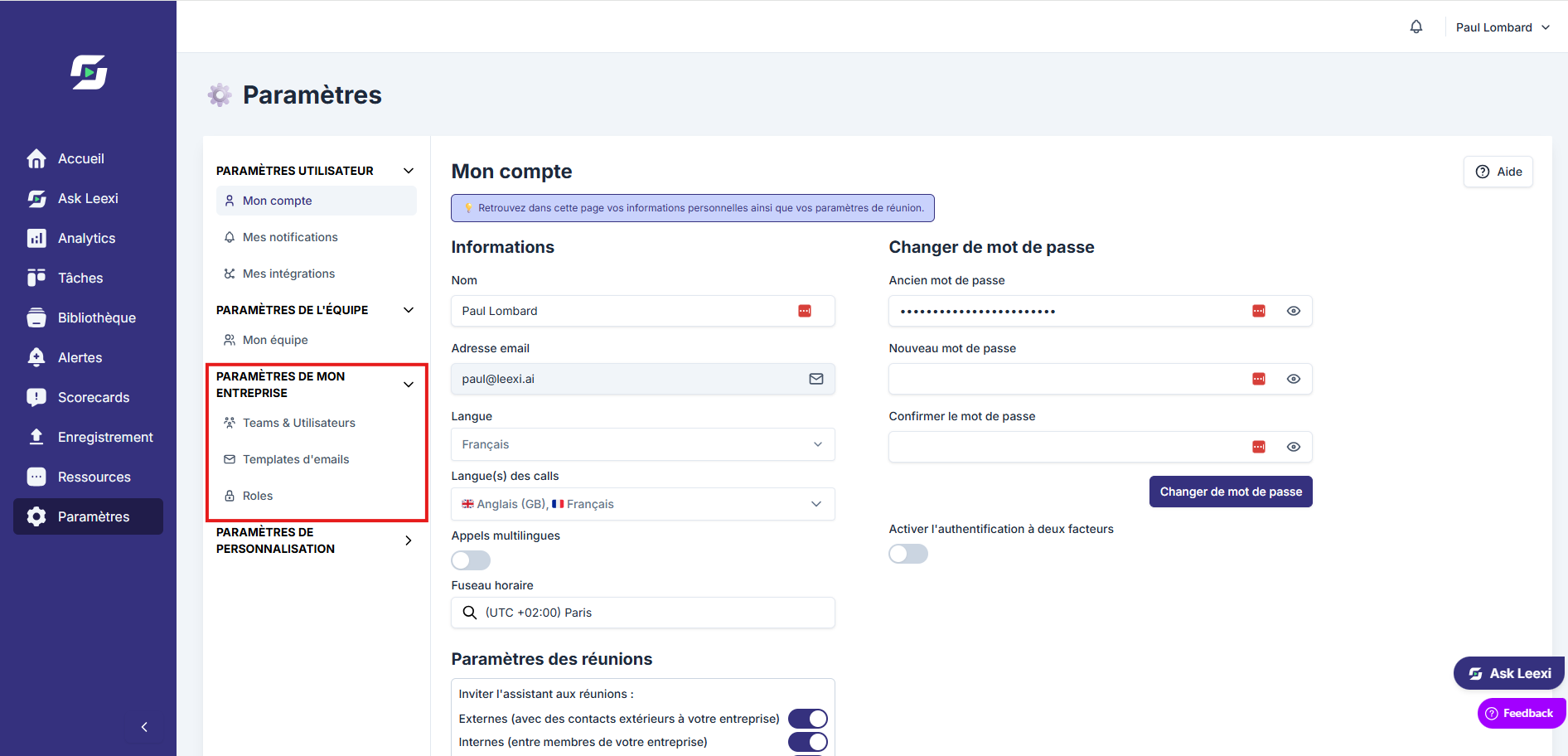1568x756 pixels.
Task: Click the Leexi logo in sidebar
Action: click(x=89, y=72)
